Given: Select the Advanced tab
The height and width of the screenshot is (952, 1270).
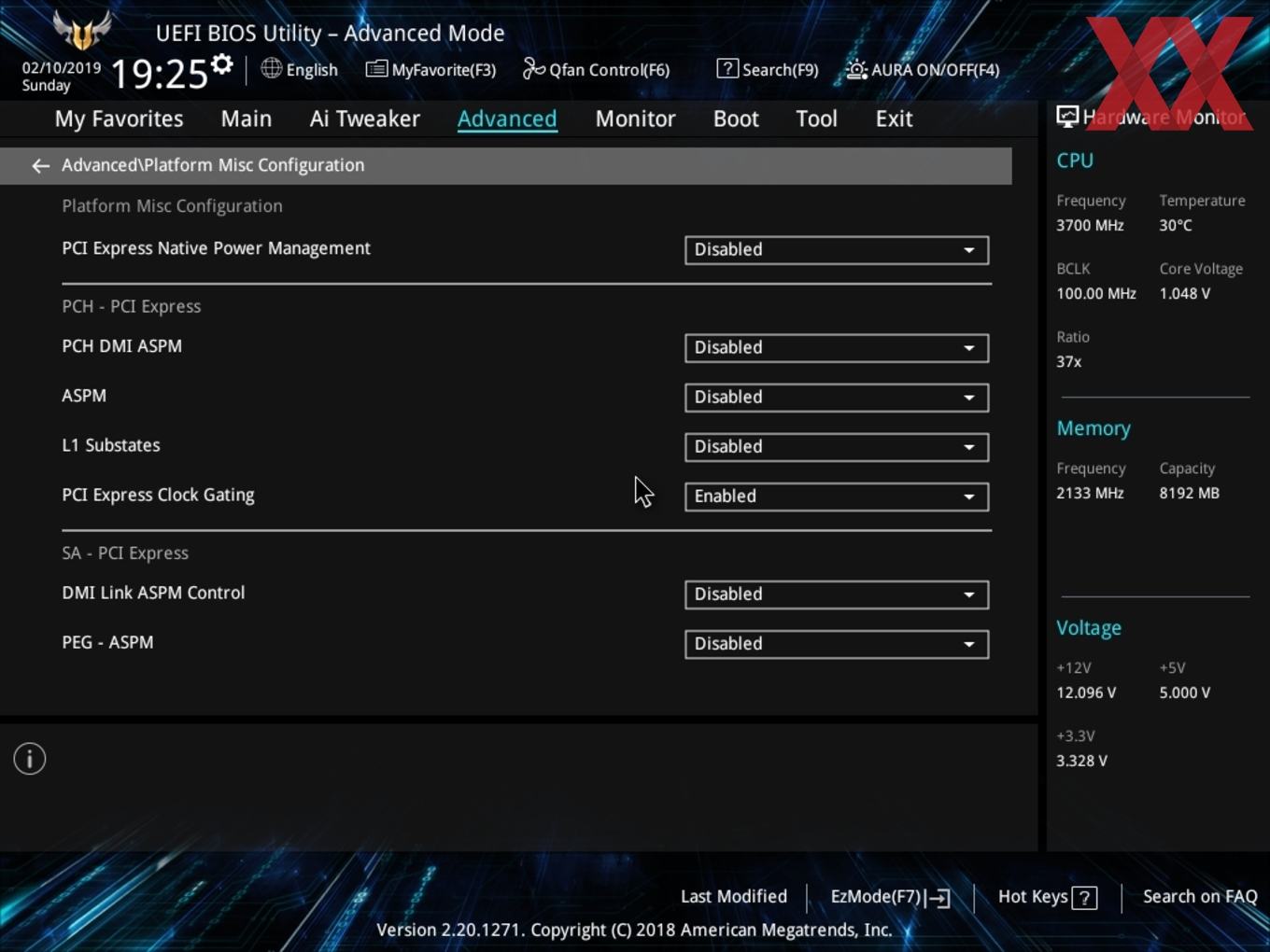Looking at the screenshot, I should [x=507, y=119].
